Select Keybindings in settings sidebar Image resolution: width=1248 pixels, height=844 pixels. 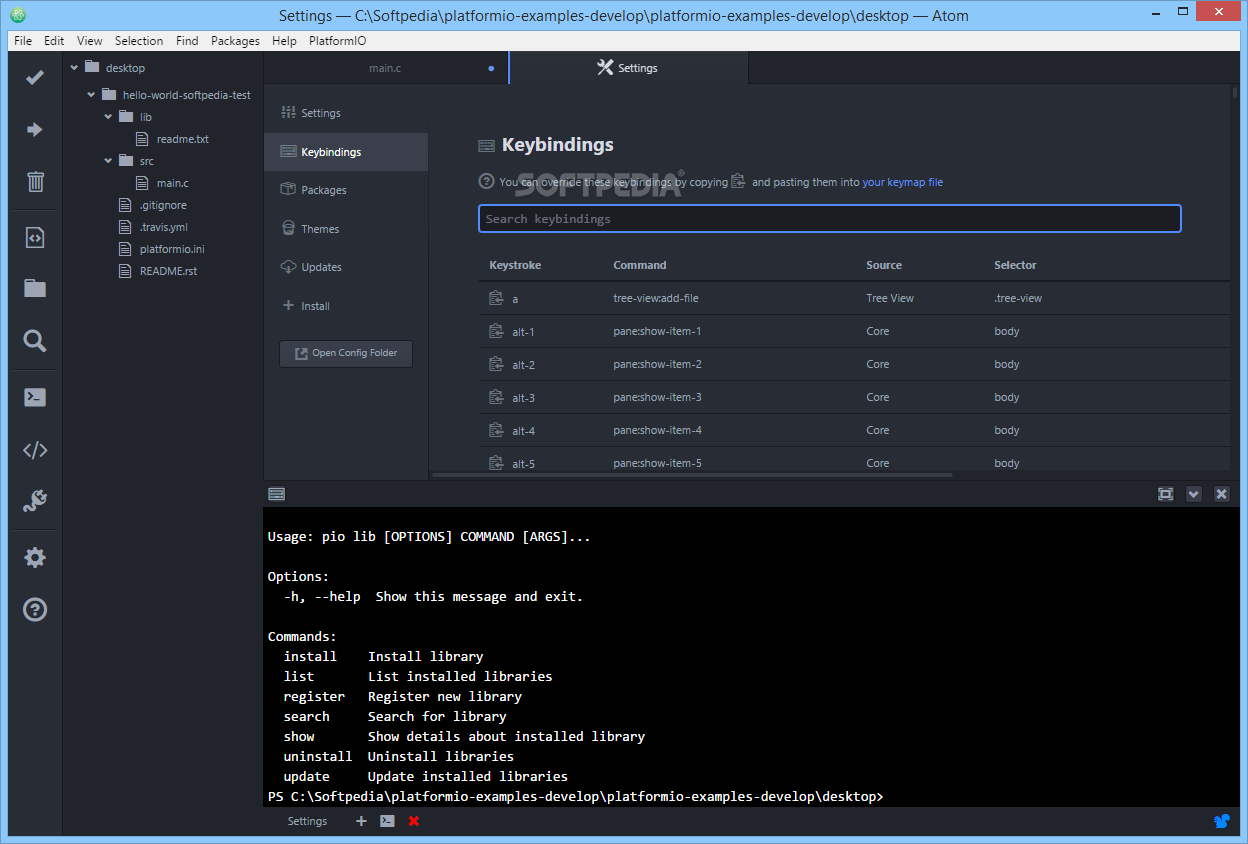(346, 152)
